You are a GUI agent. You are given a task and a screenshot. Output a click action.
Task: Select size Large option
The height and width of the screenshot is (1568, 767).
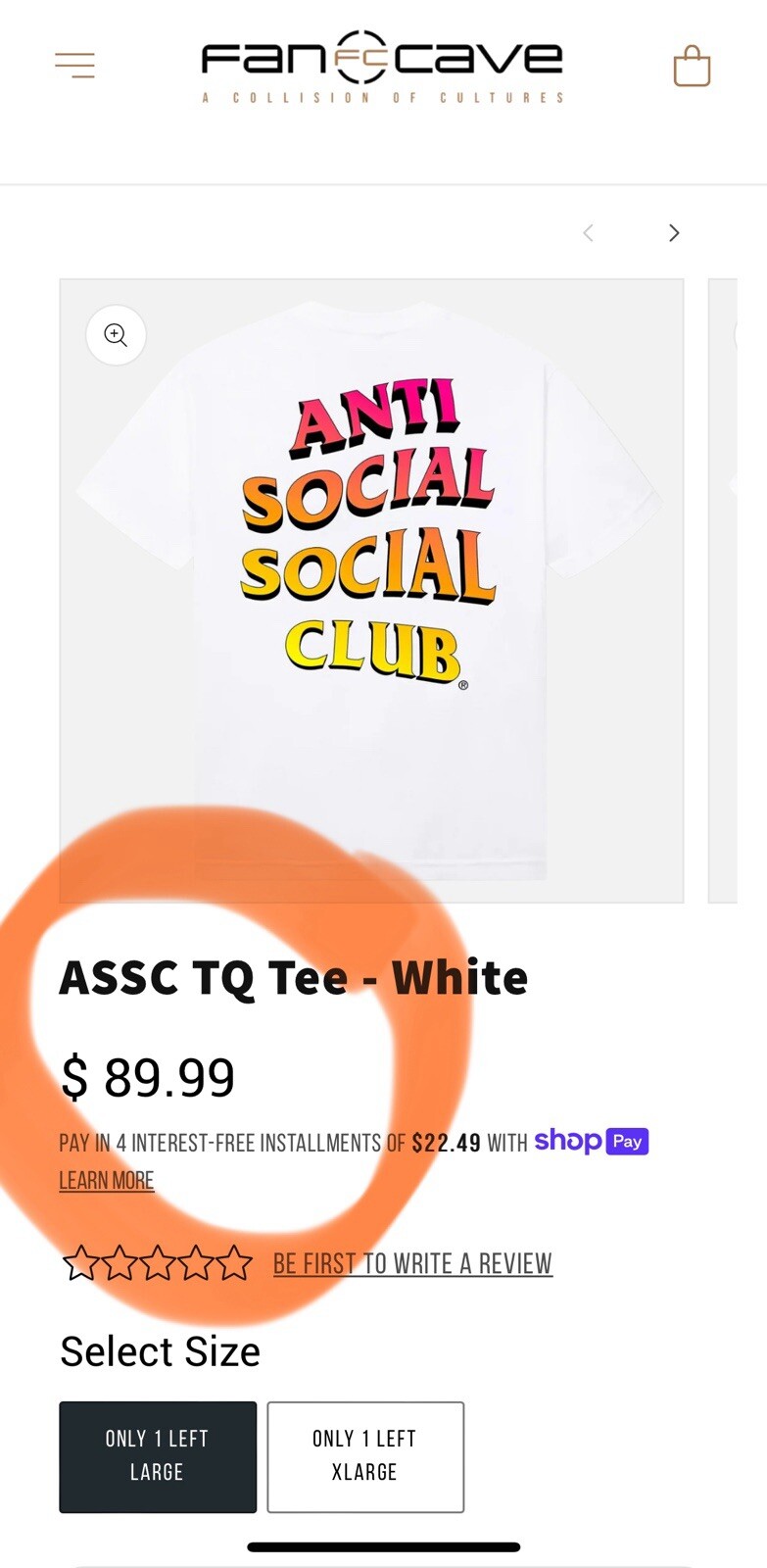(158, 1456)
